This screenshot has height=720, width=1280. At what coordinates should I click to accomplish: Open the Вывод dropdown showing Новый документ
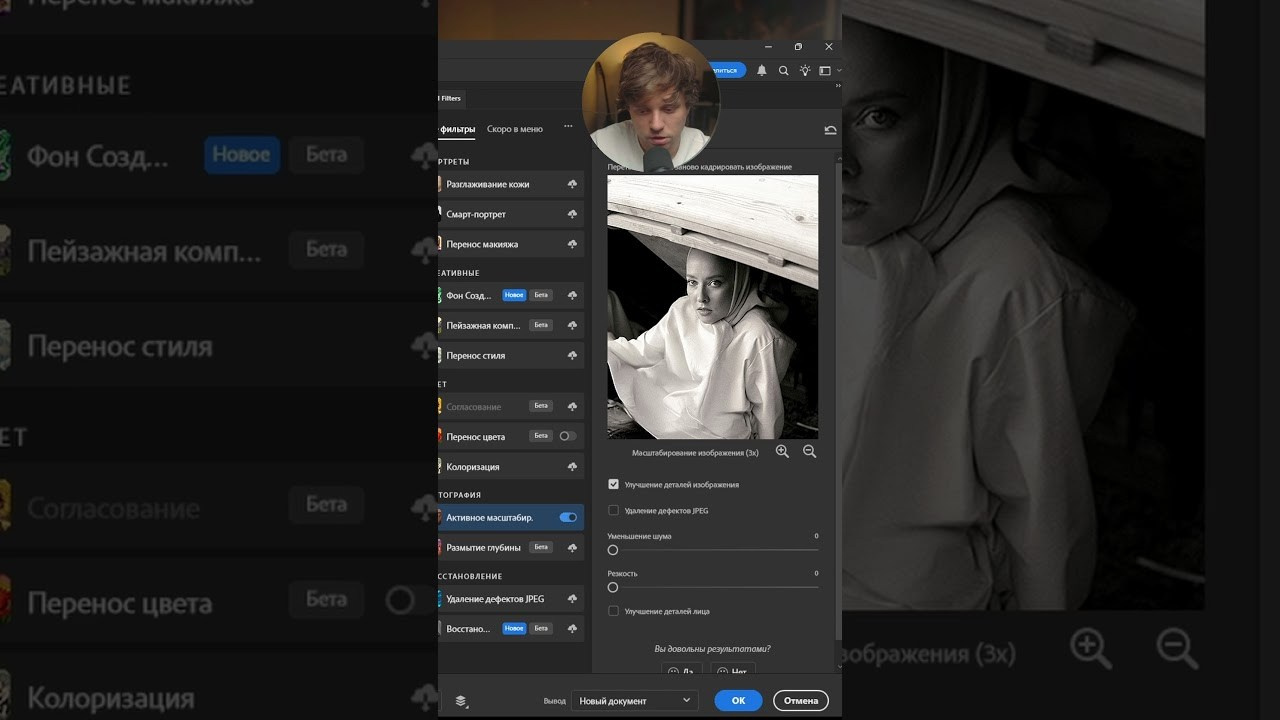(635, 701)
